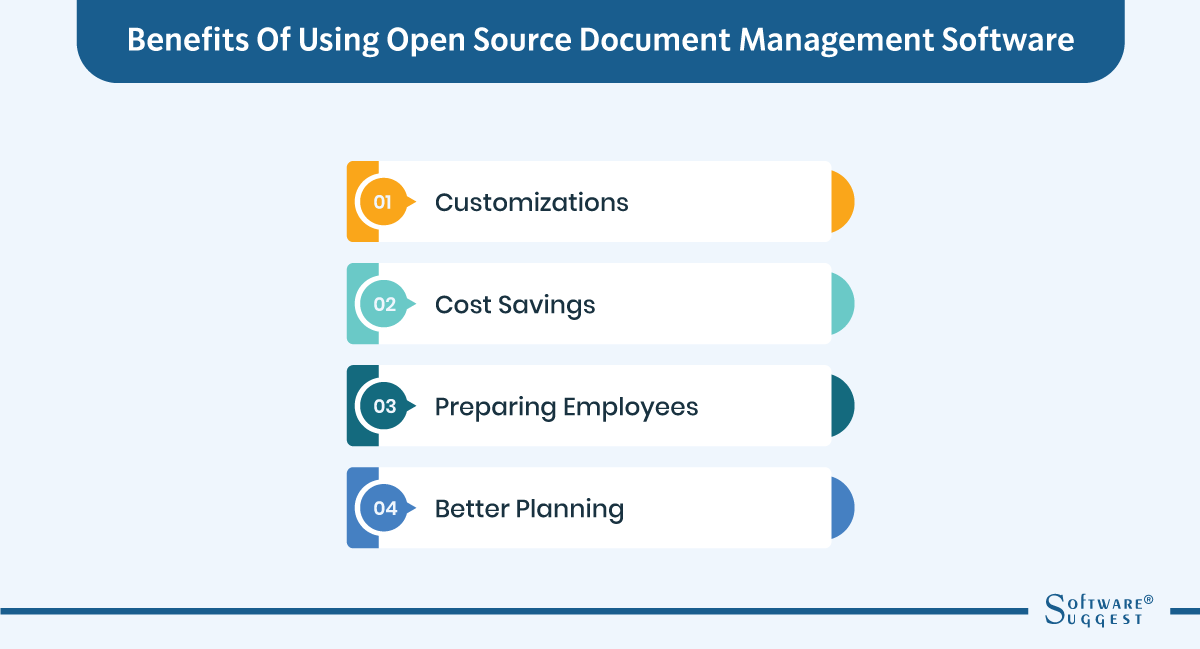The height and width of the screenshot is (649, 1200).
Task: Select the "Cost Savings" list entry
Action: (x=513, y=304)
